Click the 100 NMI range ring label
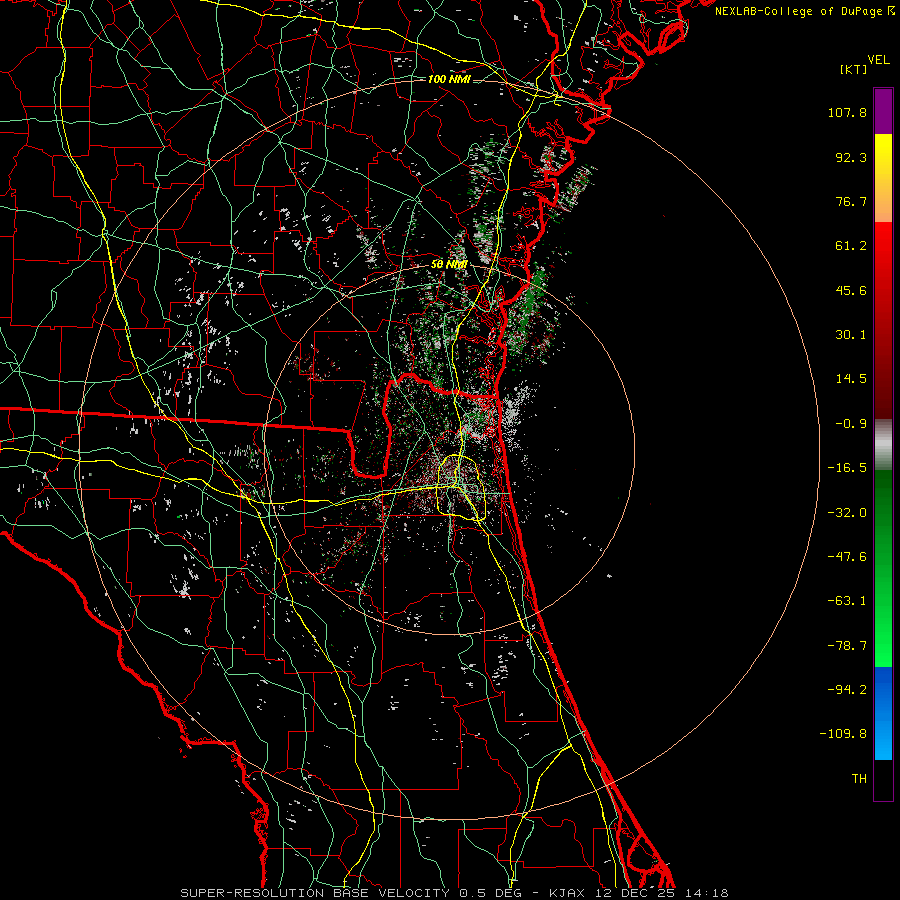The height and width of the screenshot is (900, 900). 449,79
